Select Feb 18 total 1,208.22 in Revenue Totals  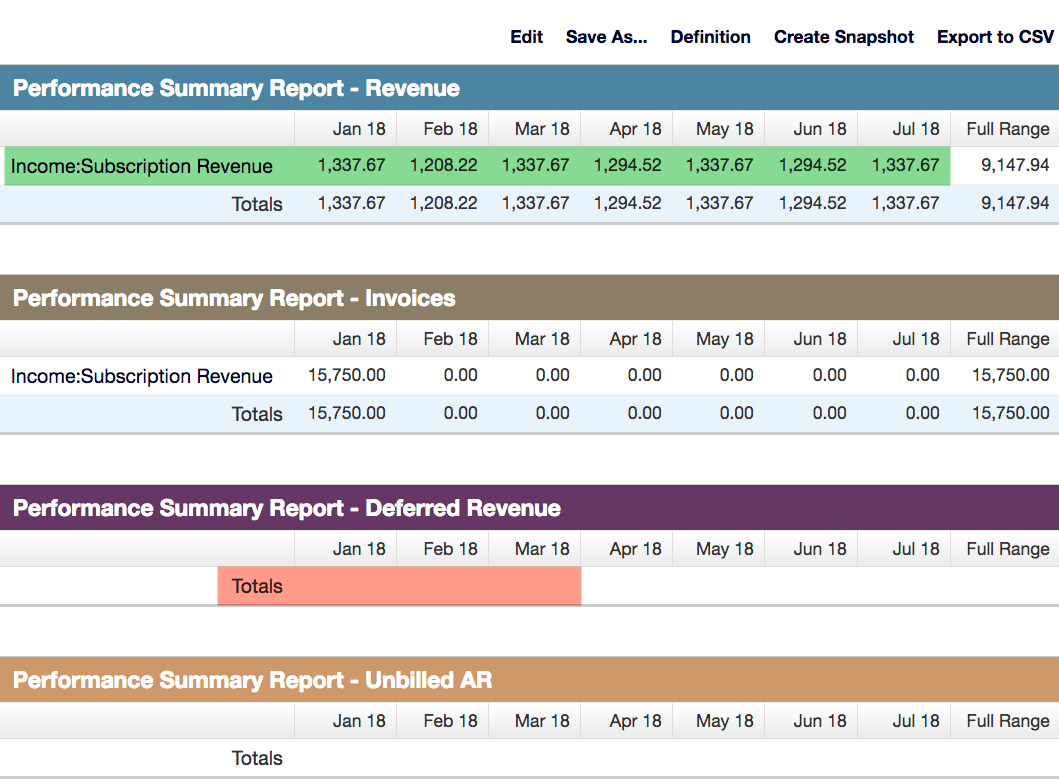coord(443,203)
